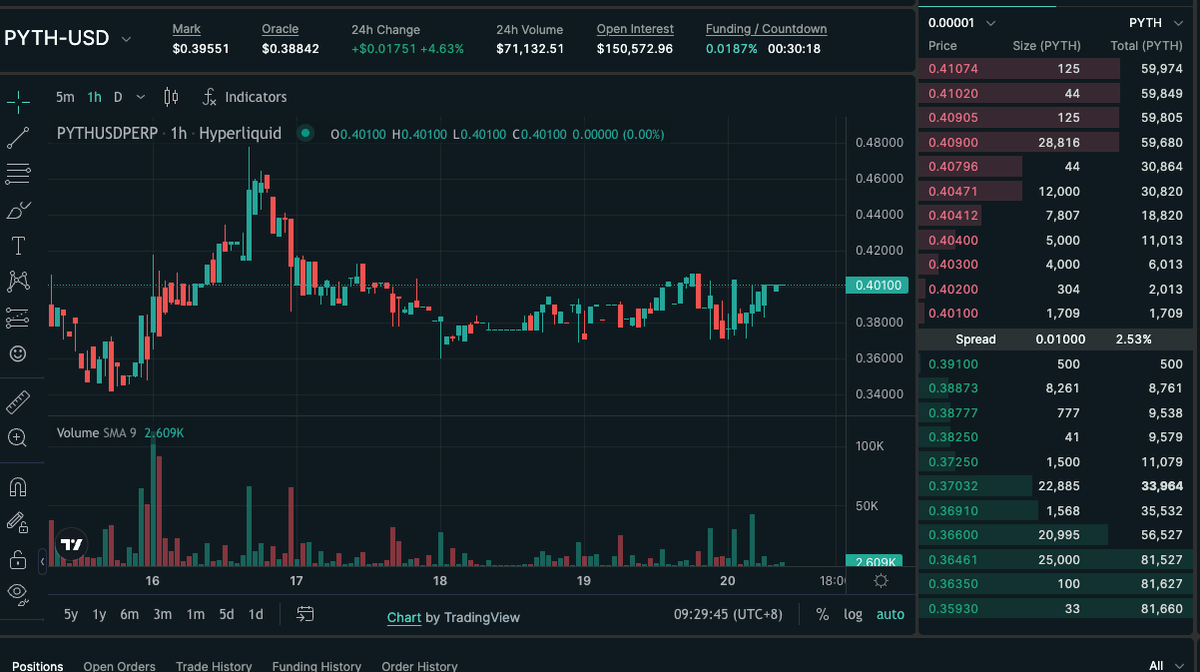Screen dimensions: 1200x672
Task: Open the Positions tab
Action: (x=37, y=666)
